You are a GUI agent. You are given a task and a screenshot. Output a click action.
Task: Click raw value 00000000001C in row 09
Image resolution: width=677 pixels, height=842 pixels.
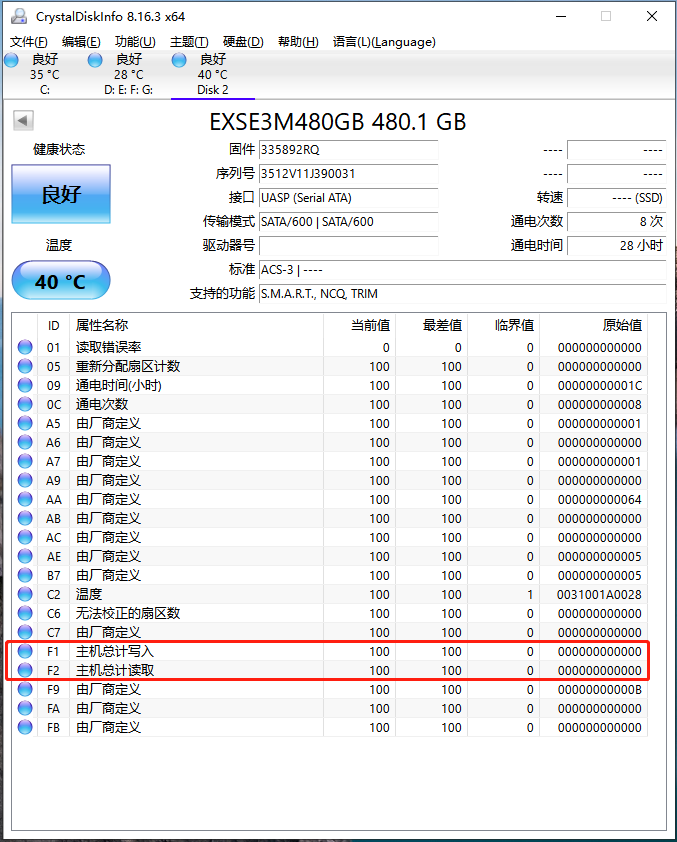pyautogui.click(x=599, y=386)
